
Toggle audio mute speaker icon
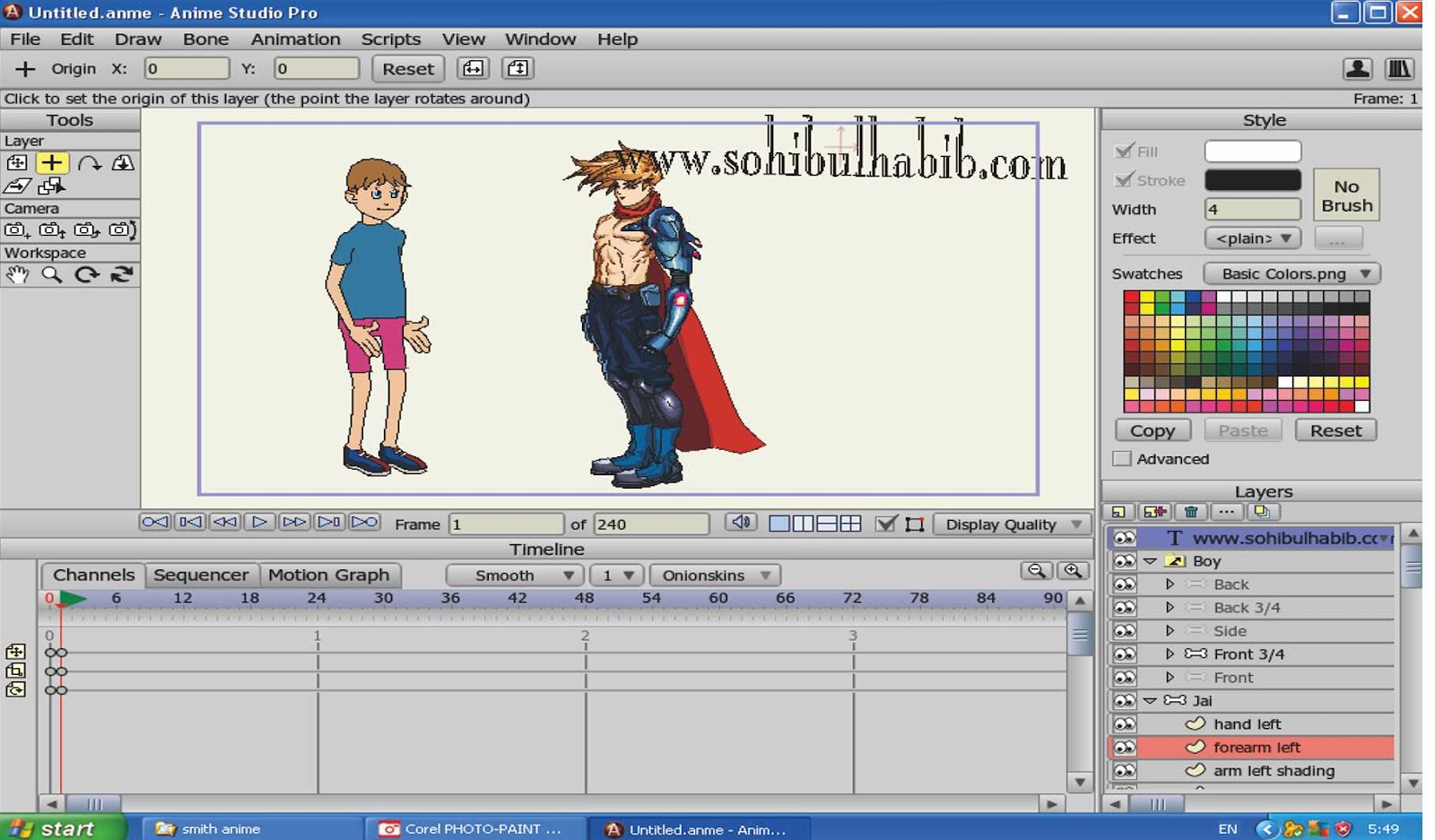(741, 522)
